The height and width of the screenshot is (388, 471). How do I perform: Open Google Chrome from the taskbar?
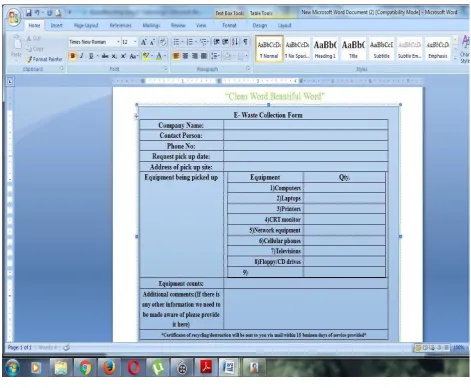pos(85,368)
